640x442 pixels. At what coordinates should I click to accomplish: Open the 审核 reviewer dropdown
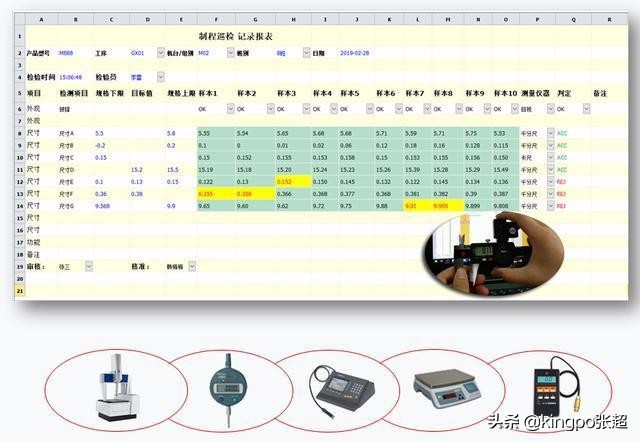click(89, 267)
